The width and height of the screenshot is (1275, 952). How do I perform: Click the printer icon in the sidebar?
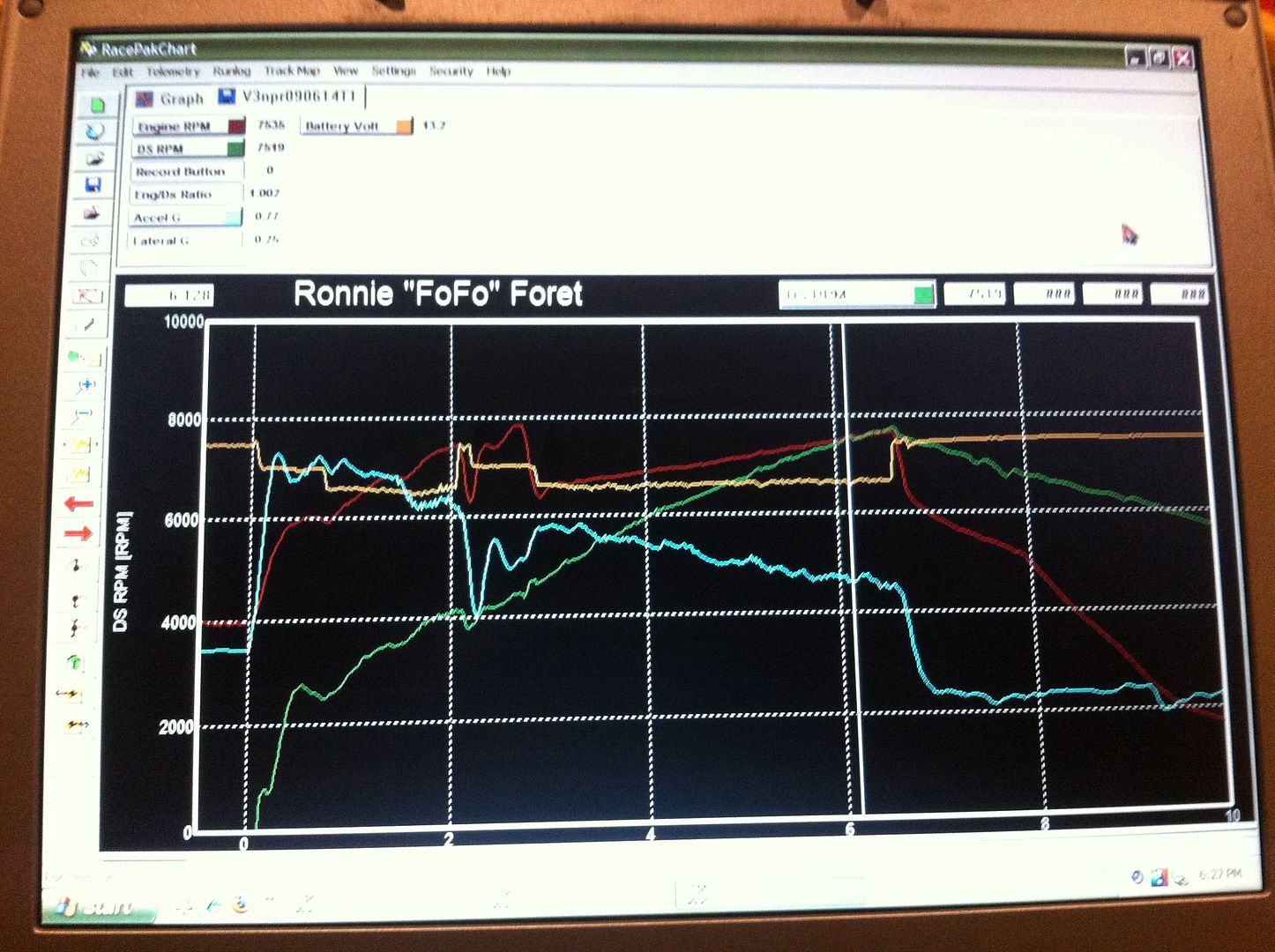point(92,213)
